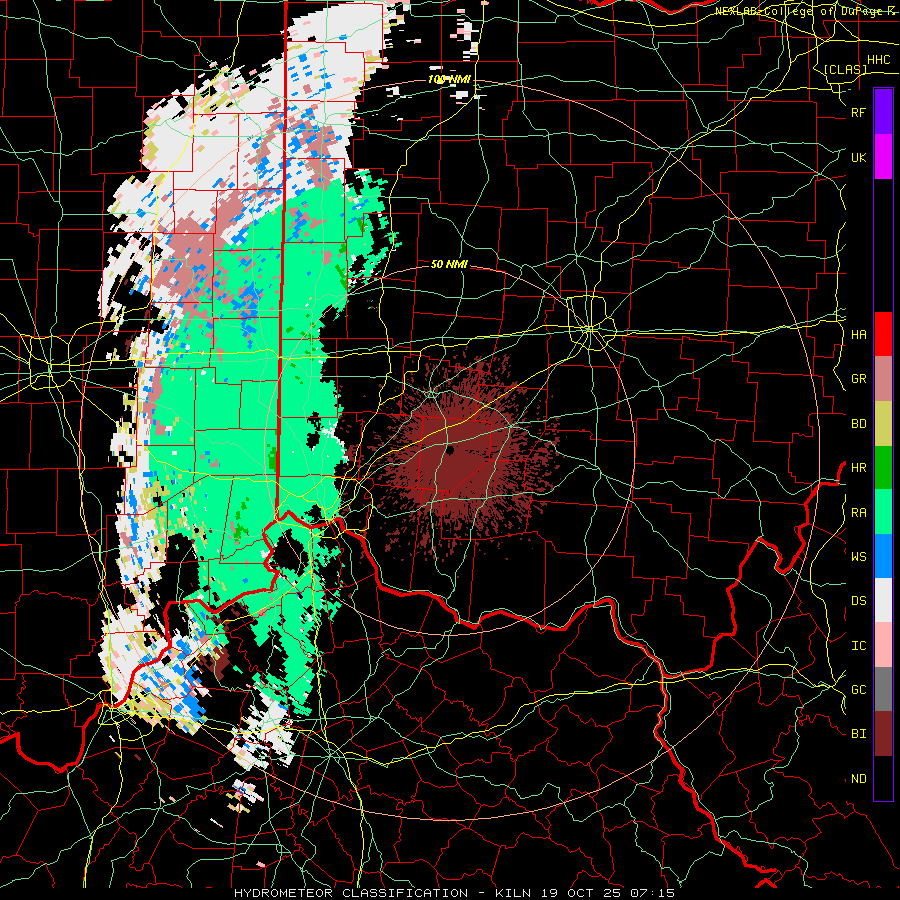
Task: Click the 'BD' legend label
Action: (x=858, y=424)
